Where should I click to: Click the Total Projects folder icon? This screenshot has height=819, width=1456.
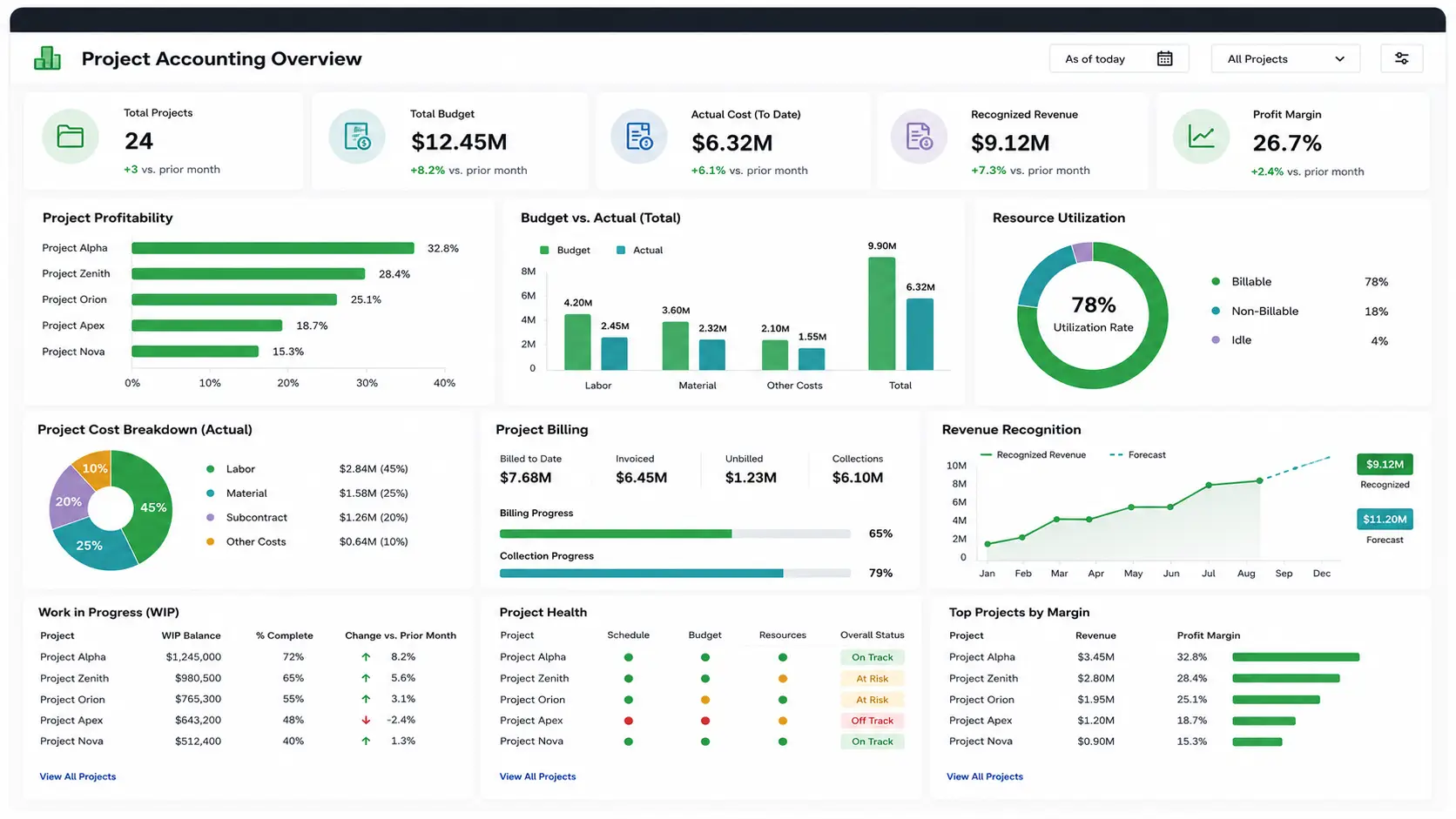(71, 137)
